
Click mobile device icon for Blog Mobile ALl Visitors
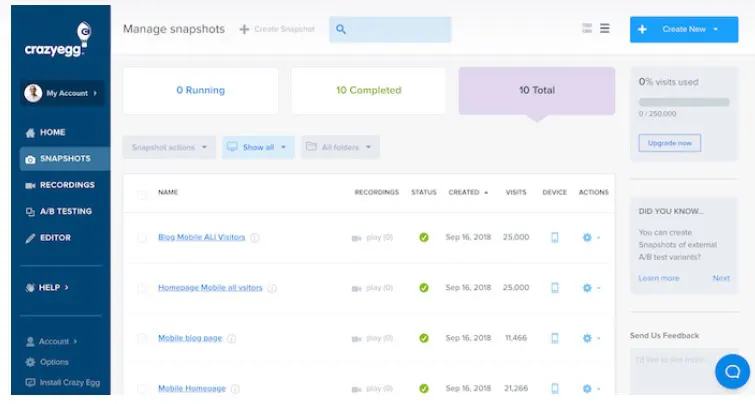pos(555,237)
